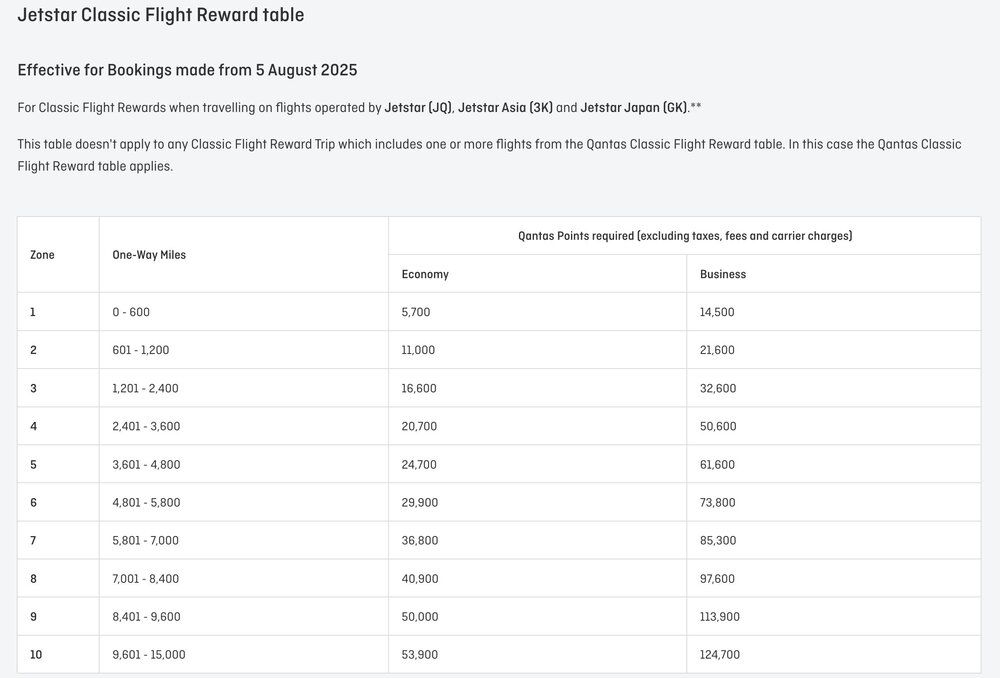The width and height of the screenshot is (1000, 678).
Task: Select Business value '113,900'
Action: pyautogui.click(x=720, y=616)
